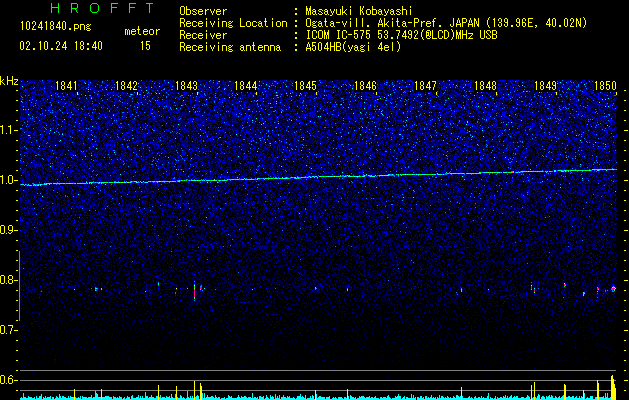Click the ICOM IC-575 receiver frequency text
Image resolution: width=629 pixels, height=400 pixels.
(x=401, y=35)
